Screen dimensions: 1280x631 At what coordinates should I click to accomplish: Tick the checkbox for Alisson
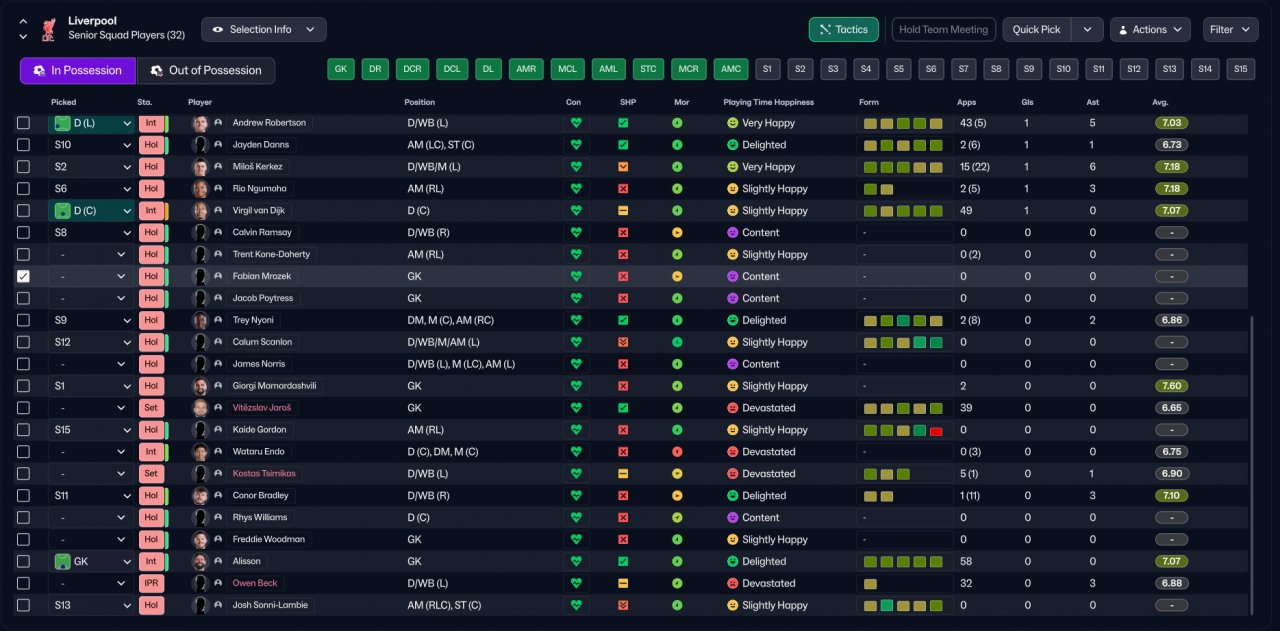tap(24, 562)
